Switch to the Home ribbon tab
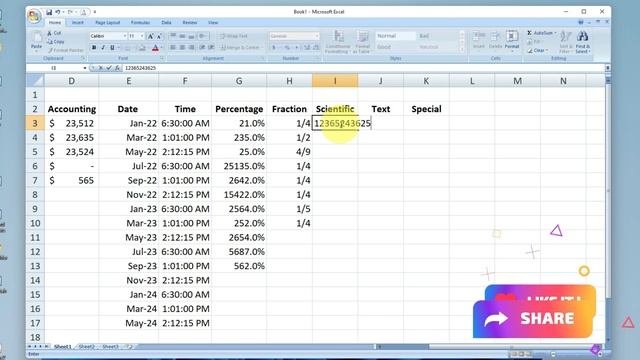This screenshot has width=640, height=360. tap(55, 23)
